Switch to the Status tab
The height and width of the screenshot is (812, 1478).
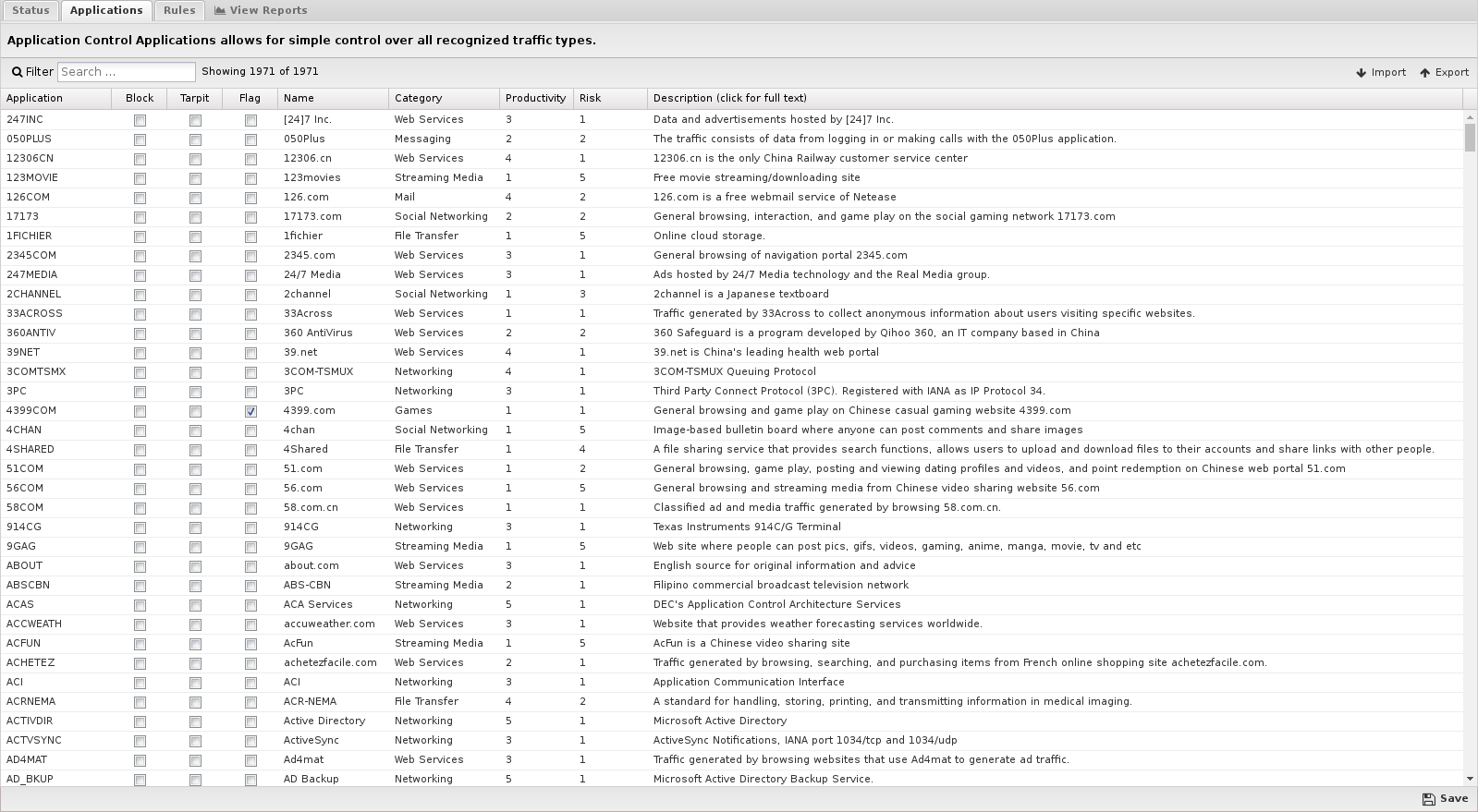coord(31,10)
